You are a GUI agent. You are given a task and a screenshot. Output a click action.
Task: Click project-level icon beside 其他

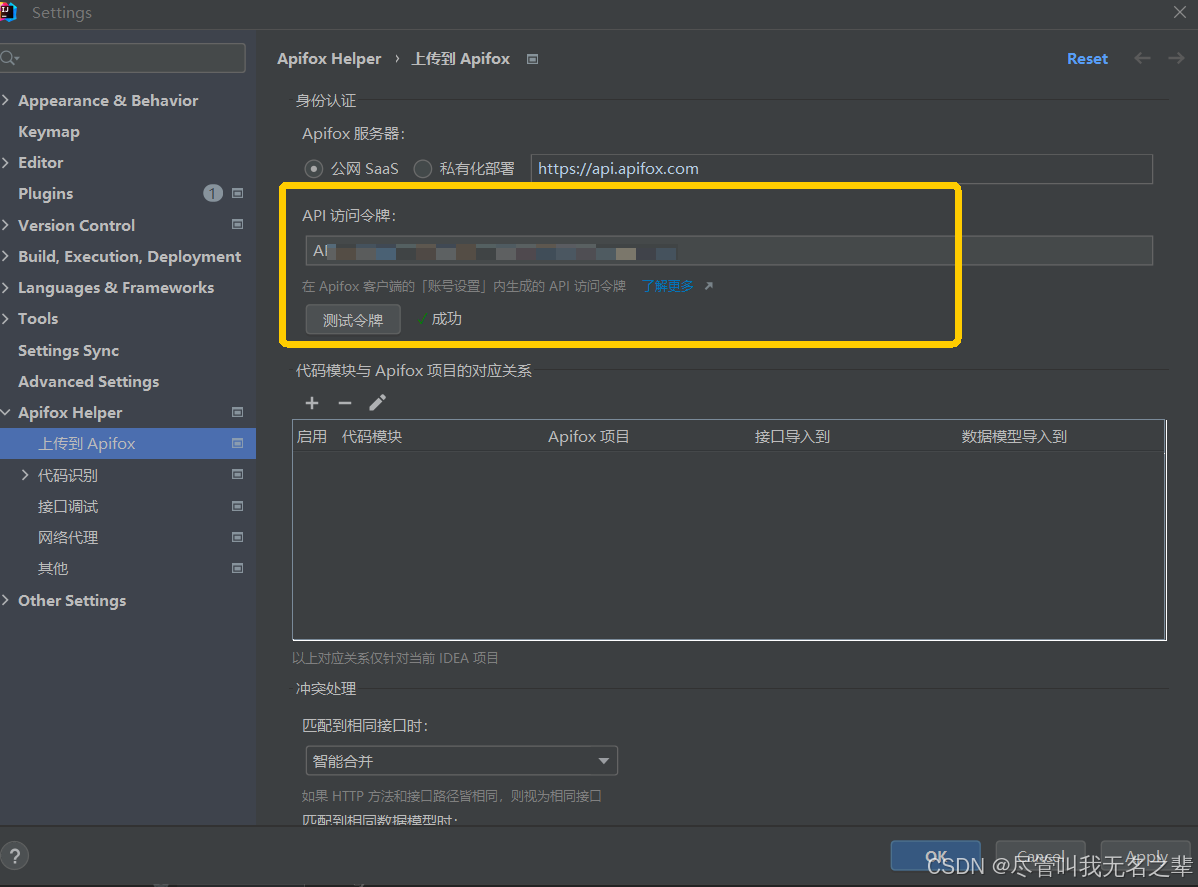(238, 568)
